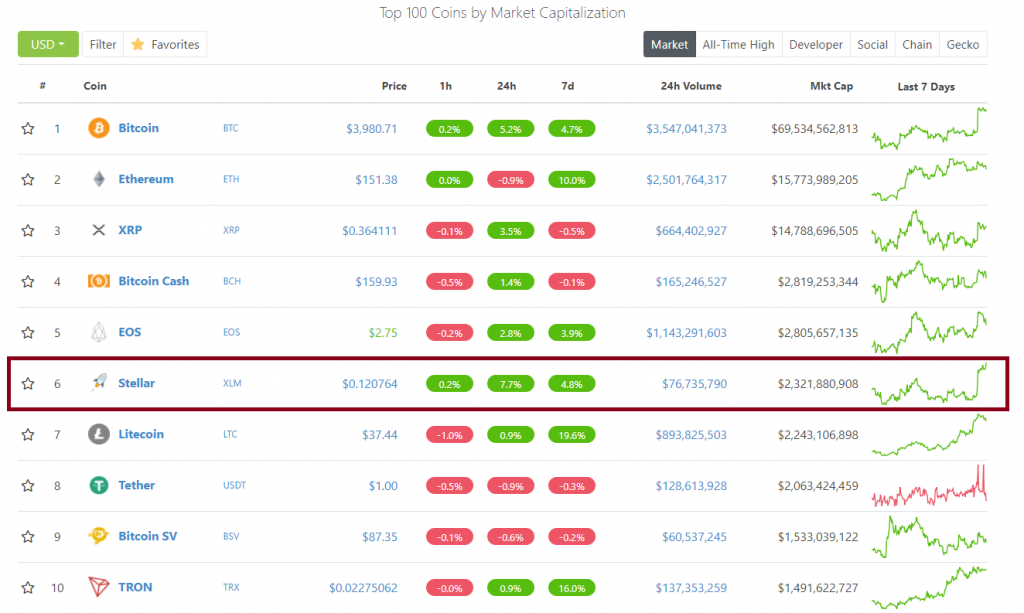1024x613 pixels.
Task: Click the Filter button
Action: [103, 44]
